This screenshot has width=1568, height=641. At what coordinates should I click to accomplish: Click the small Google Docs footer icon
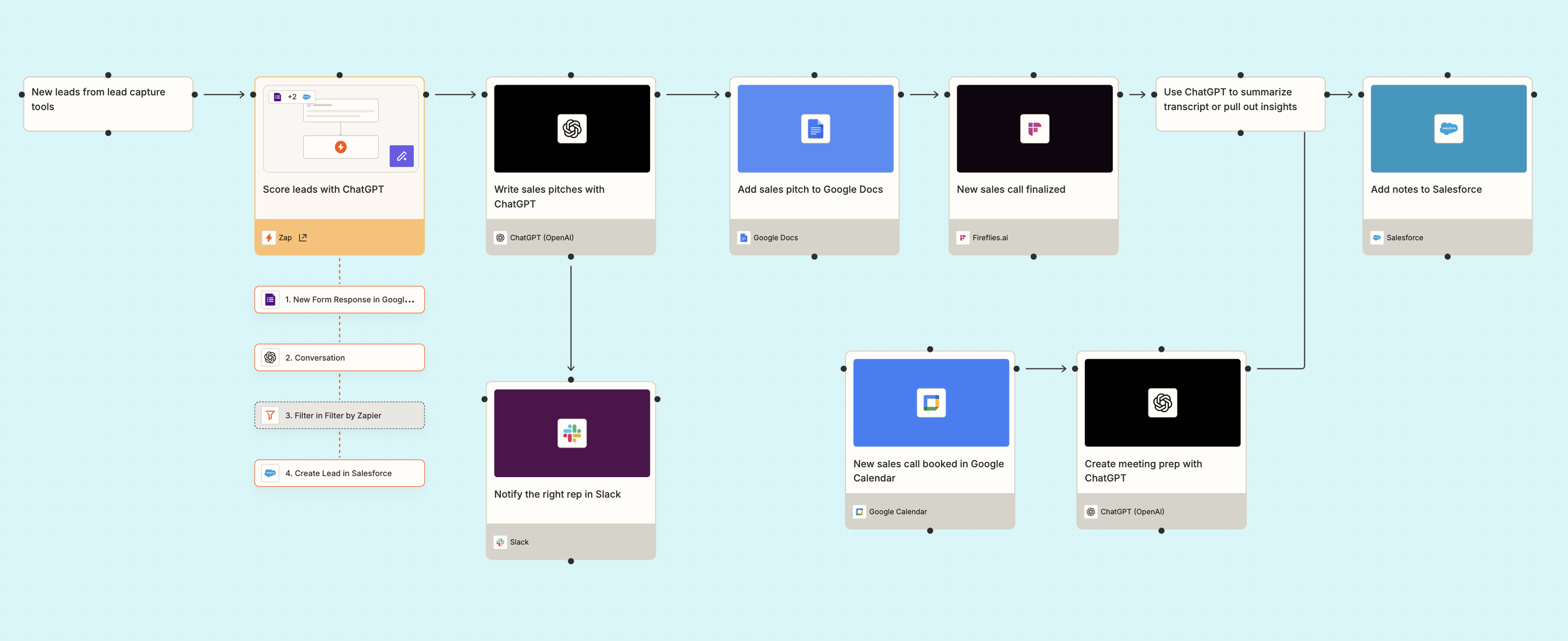(744, 237)
